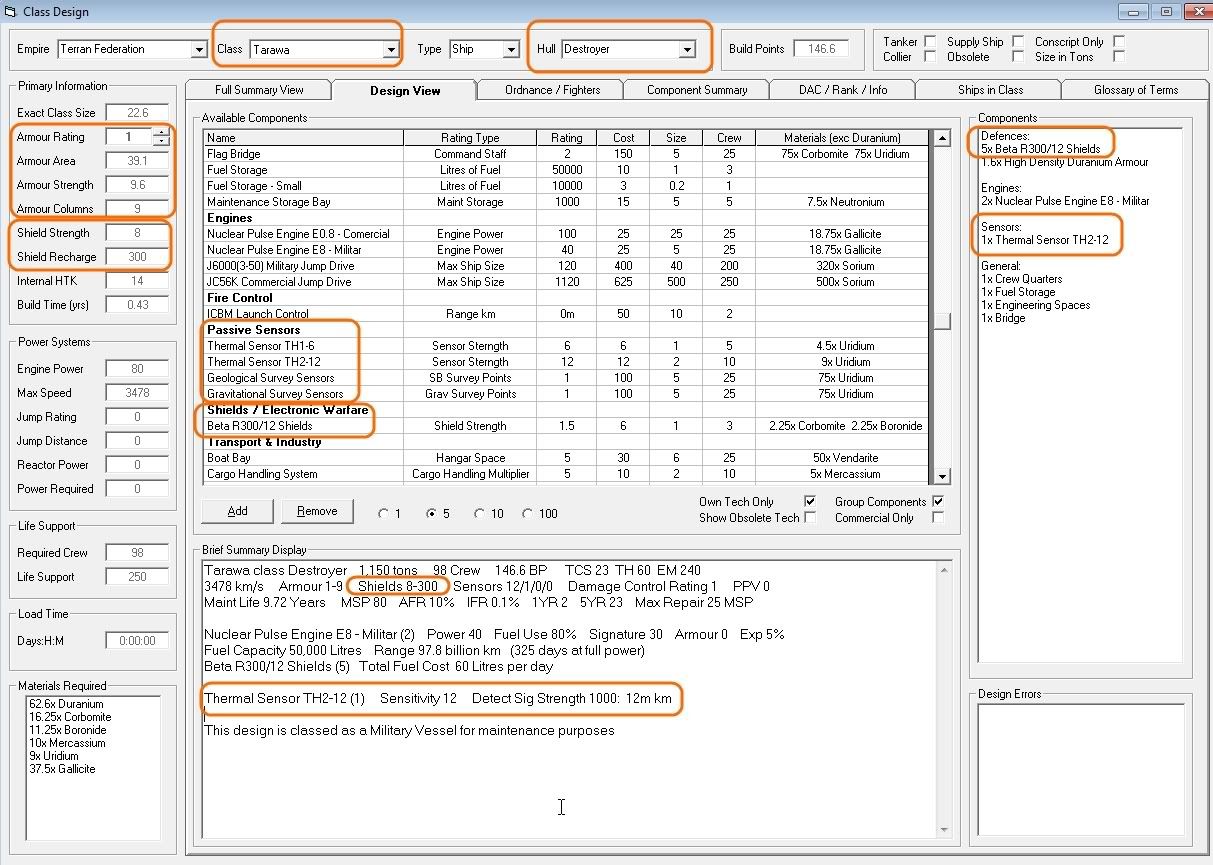
Task: Open the Glossary of Terms tab
Action: click(x=1136, y=90)
